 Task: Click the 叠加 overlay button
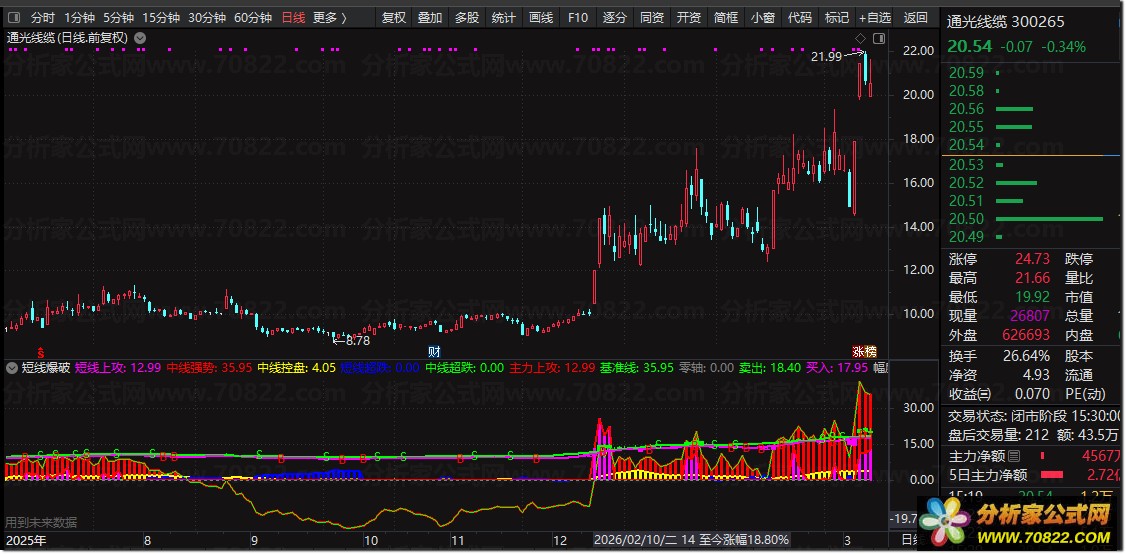pos(430,17)
